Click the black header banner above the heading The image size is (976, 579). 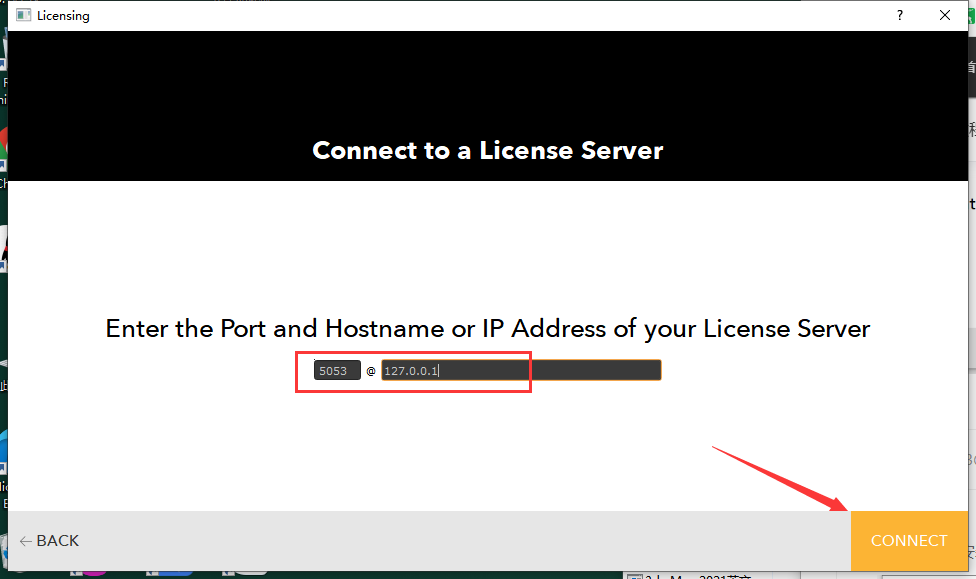coord(487,80)
